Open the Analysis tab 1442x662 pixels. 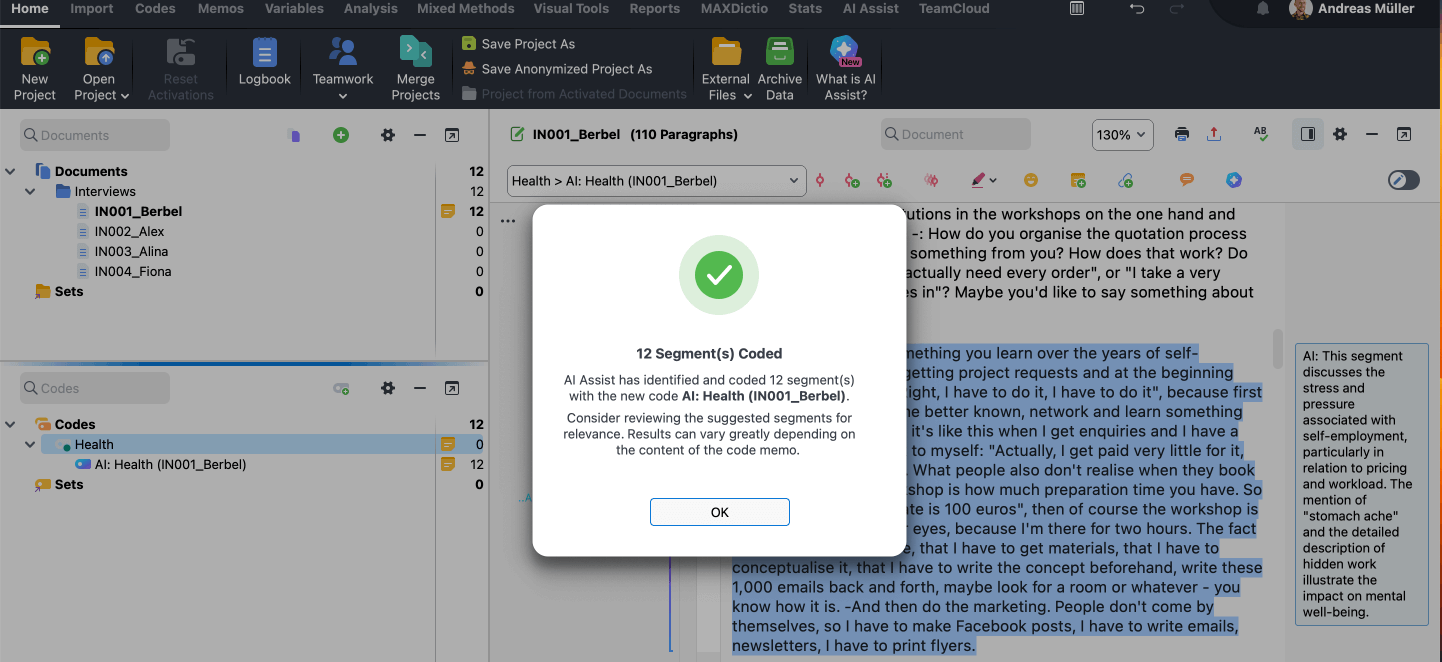(370, 8)
